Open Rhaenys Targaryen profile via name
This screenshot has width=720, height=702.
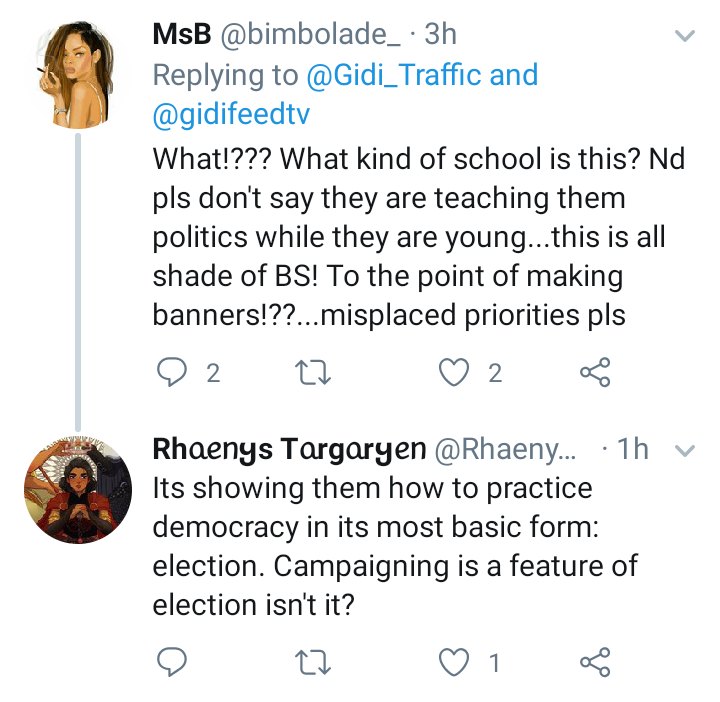tap(288, 450)
